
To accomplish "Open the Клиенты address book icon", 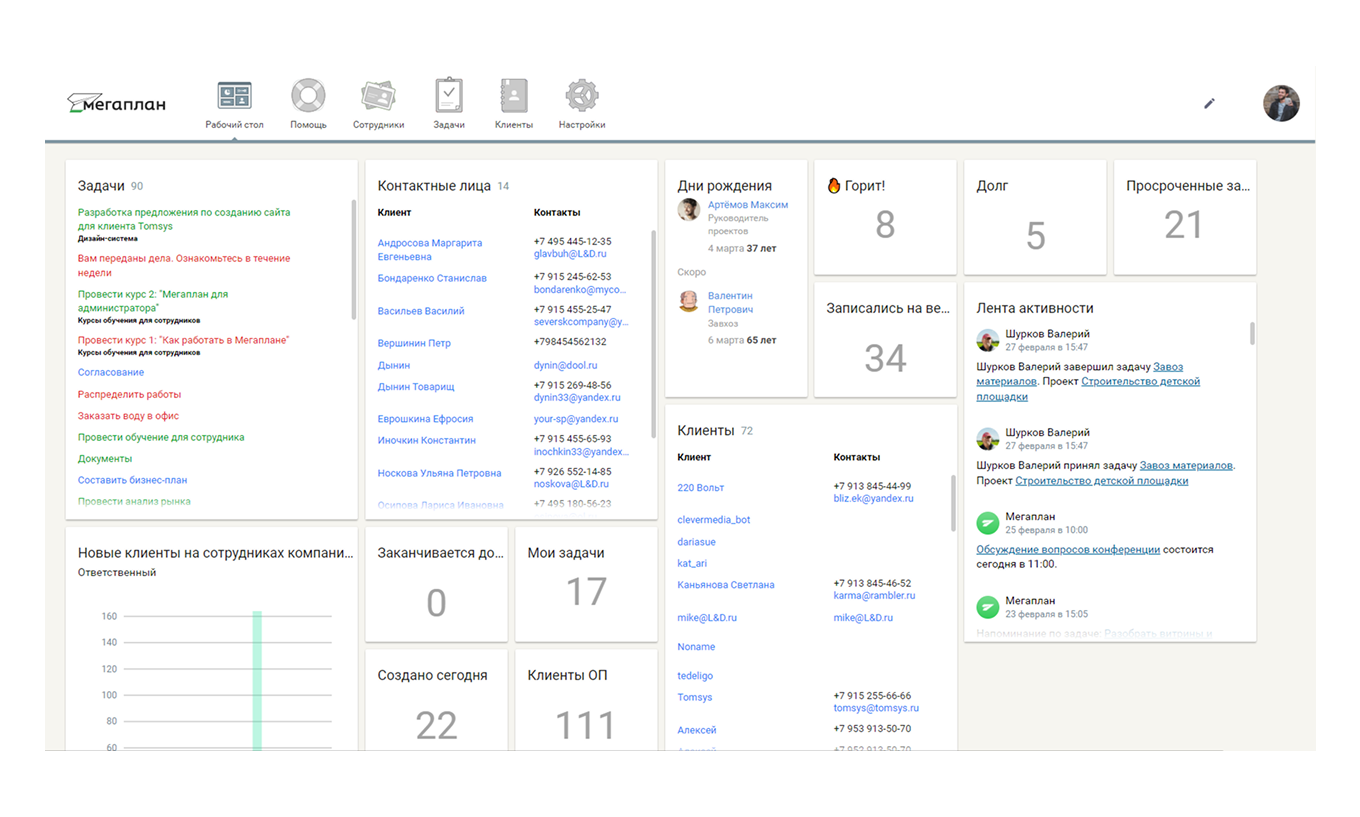I will click(x=513, y=97).
